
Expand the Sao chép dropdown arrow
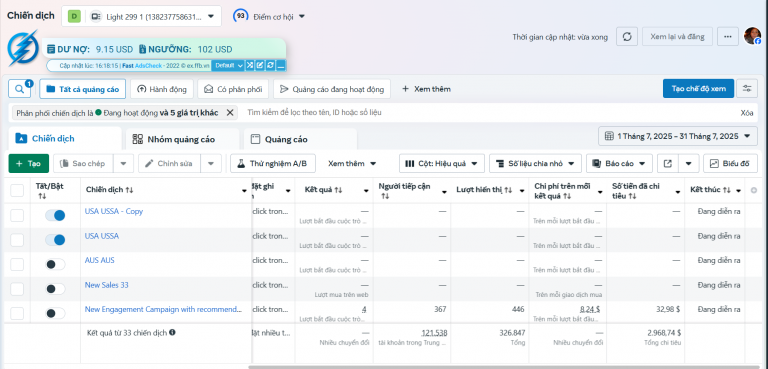pyautogui.click(x=123, y=164)
